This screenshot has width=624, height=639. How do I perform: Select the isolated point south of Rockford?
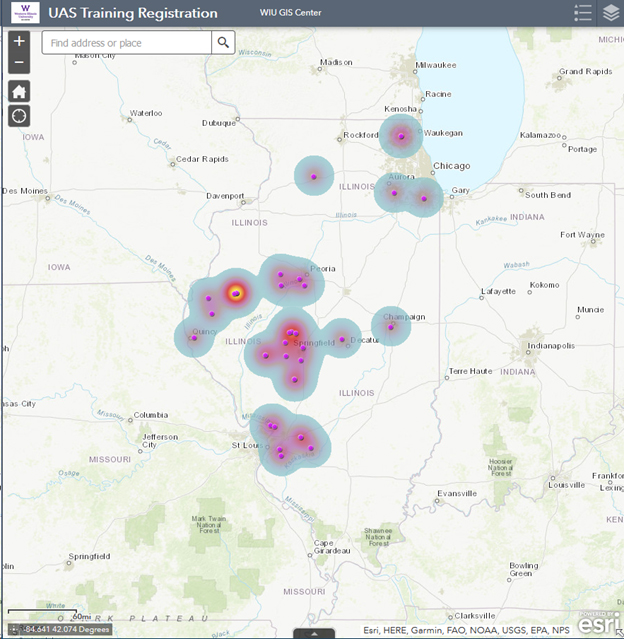[313, 177]
